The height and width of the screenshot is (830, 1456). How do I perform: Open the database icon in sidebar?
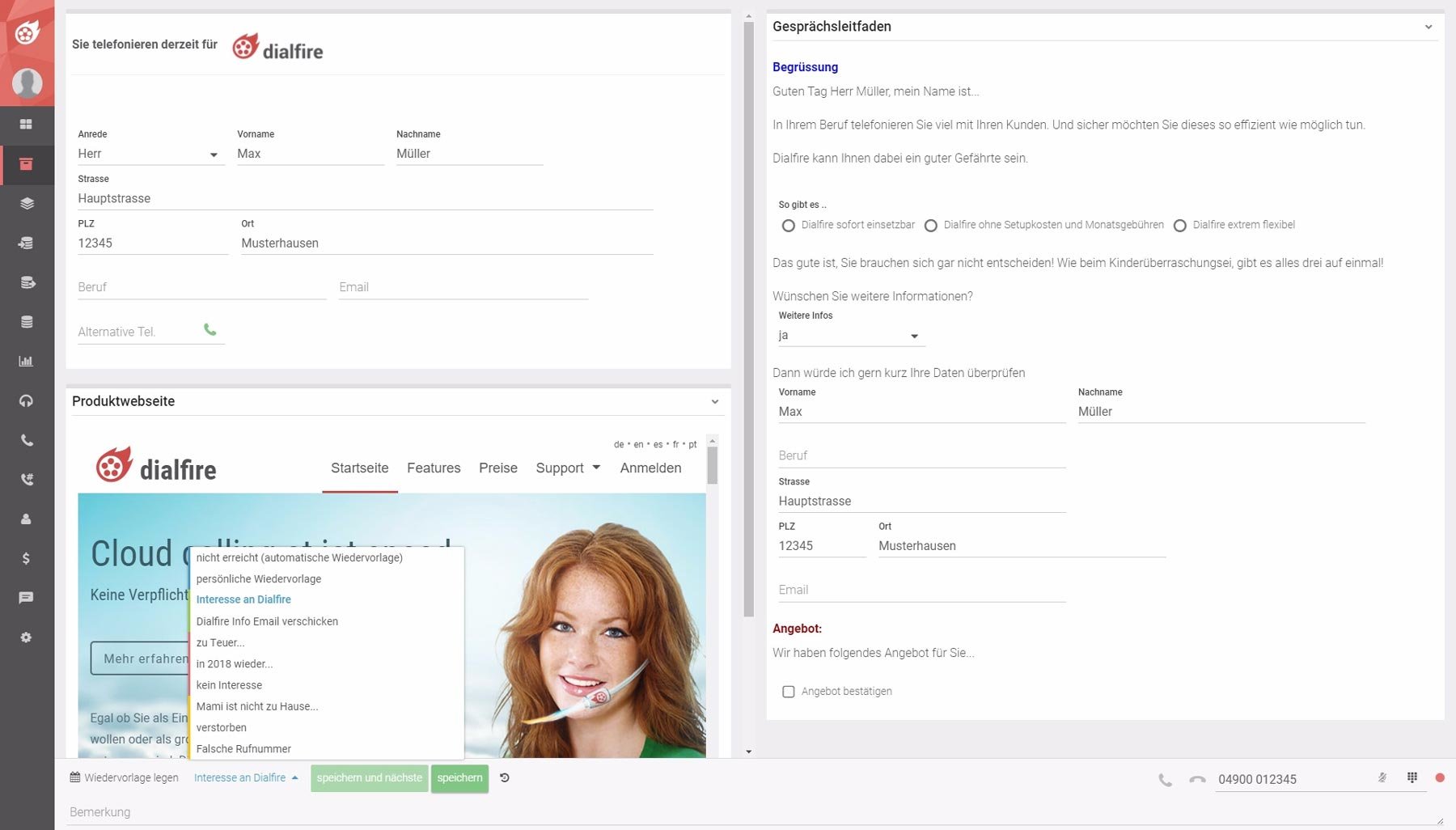click(27, 322)
